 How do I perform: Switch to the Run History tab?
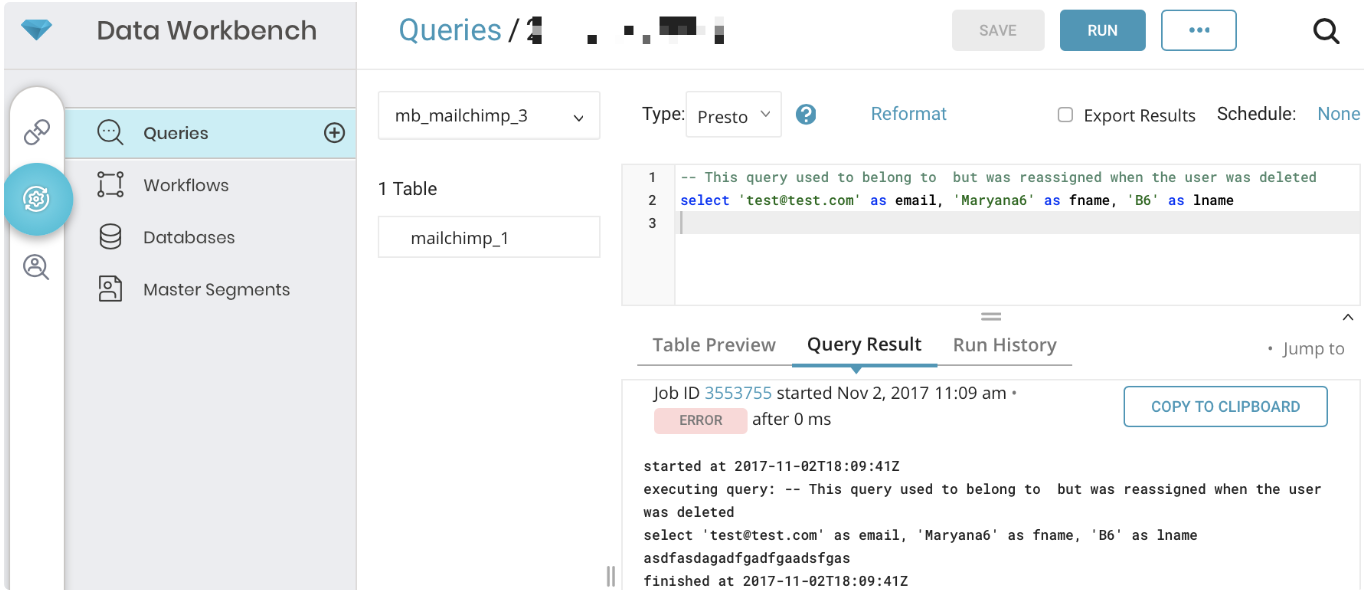1004,345
